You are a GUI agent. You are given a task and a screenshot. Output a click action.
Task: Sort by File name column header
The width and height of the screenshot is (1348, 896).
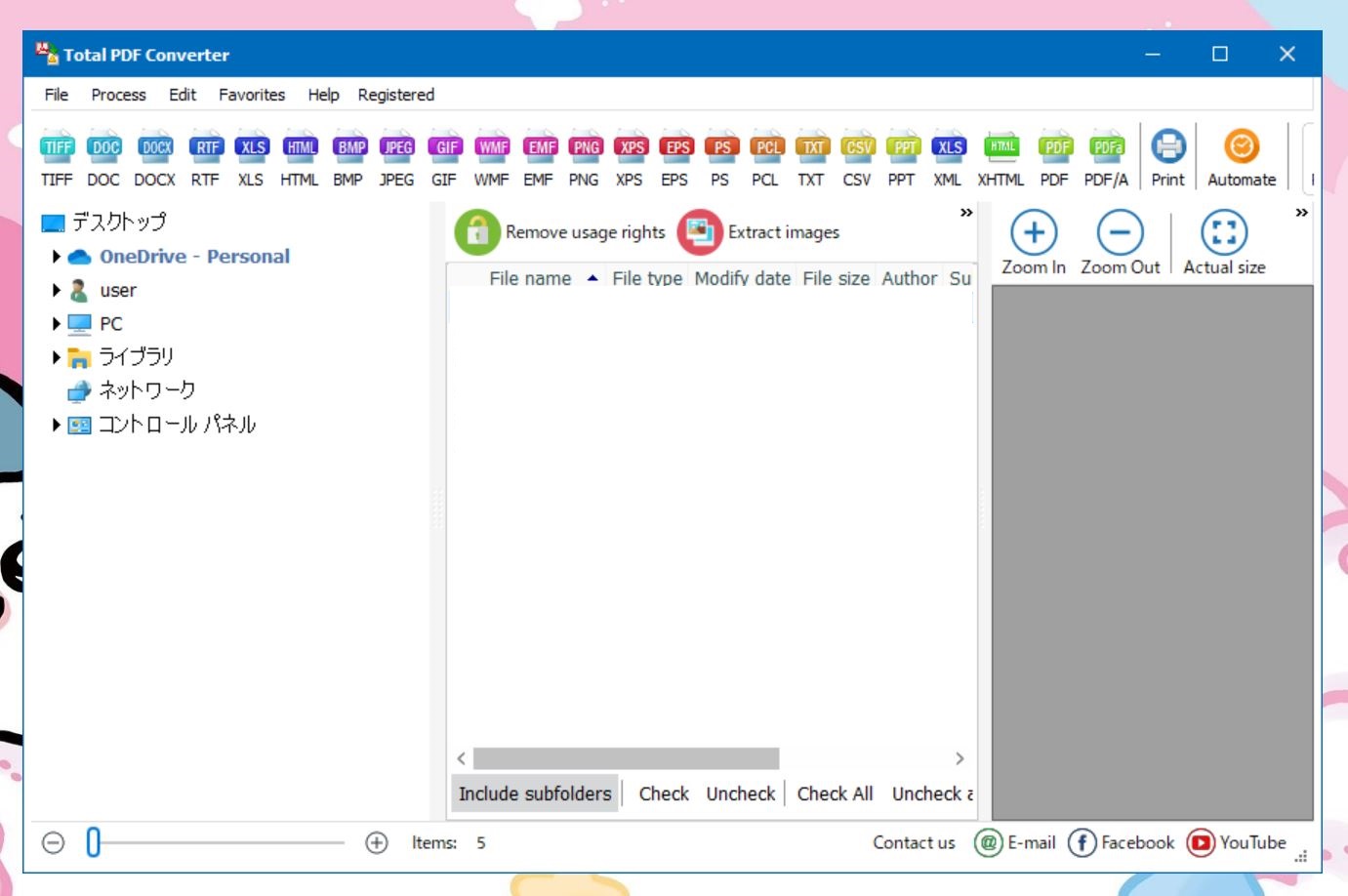[x=530, y=278]
